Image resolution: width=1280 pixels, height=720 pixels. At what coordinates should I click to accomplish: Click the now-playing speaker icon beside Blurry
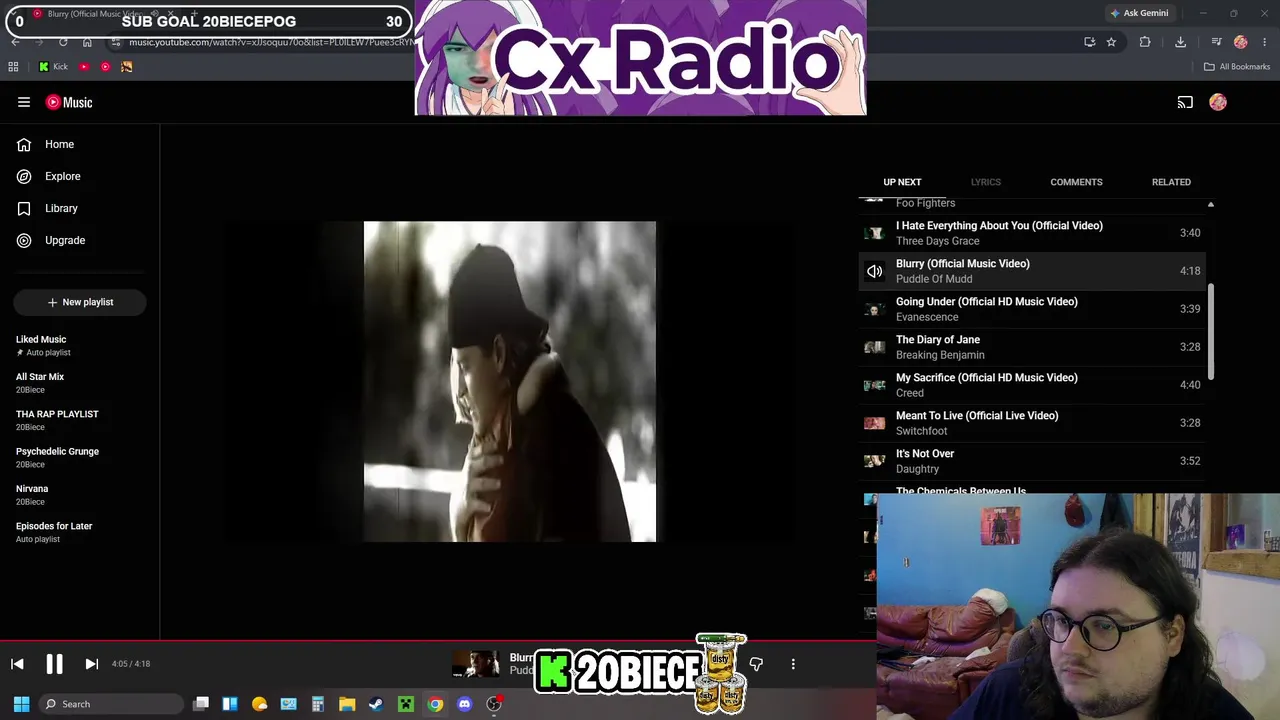[875, 271]
